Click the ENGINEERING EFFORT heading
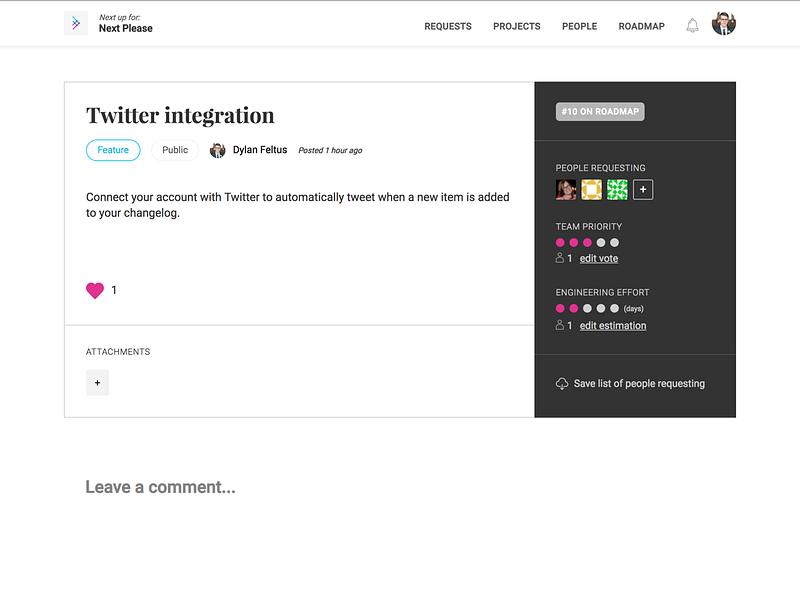 click(603, 292)
